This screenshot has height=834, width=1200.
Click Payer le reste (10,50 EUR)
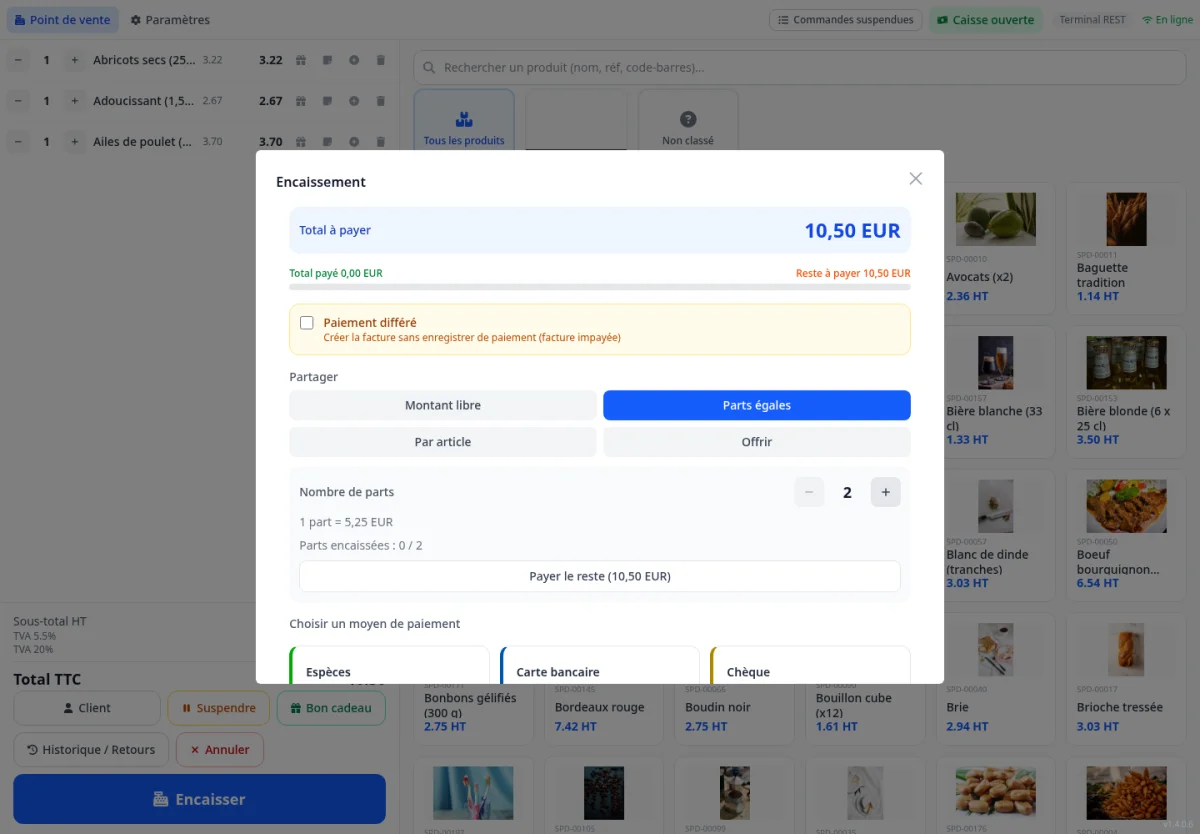coord(600,576)
